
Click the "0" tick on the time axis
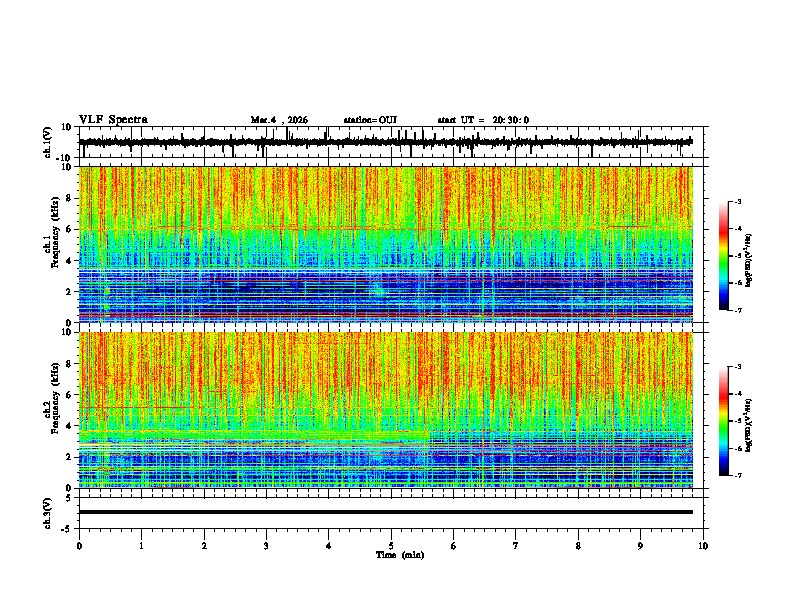click(79, 546)
